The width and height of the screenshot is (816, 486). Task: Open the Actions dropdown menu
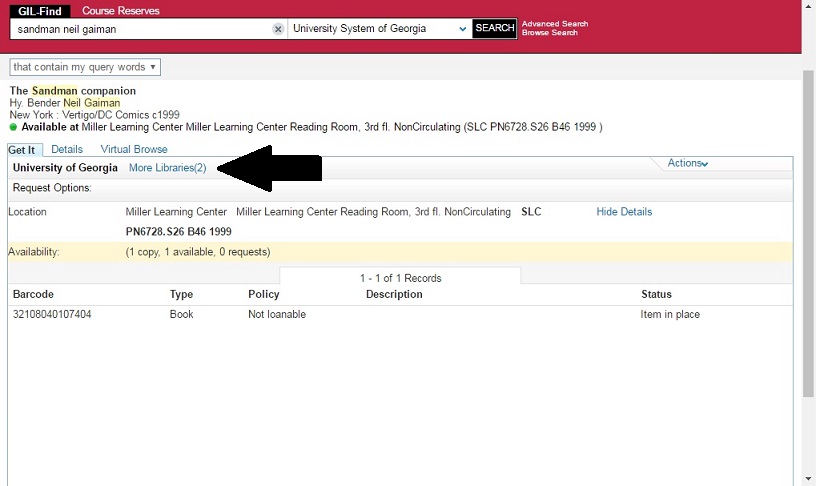[688, 164]
